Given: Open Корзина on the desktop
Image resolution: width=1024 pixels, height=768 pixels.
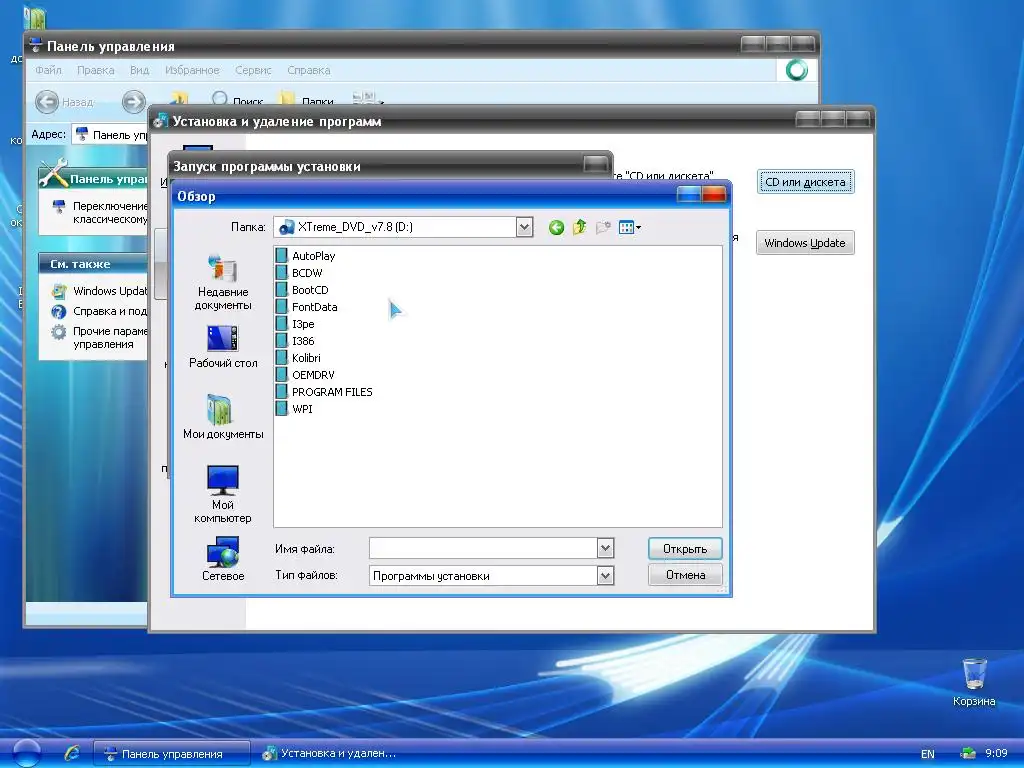Looking at the screenshot, I should [974, 682].
